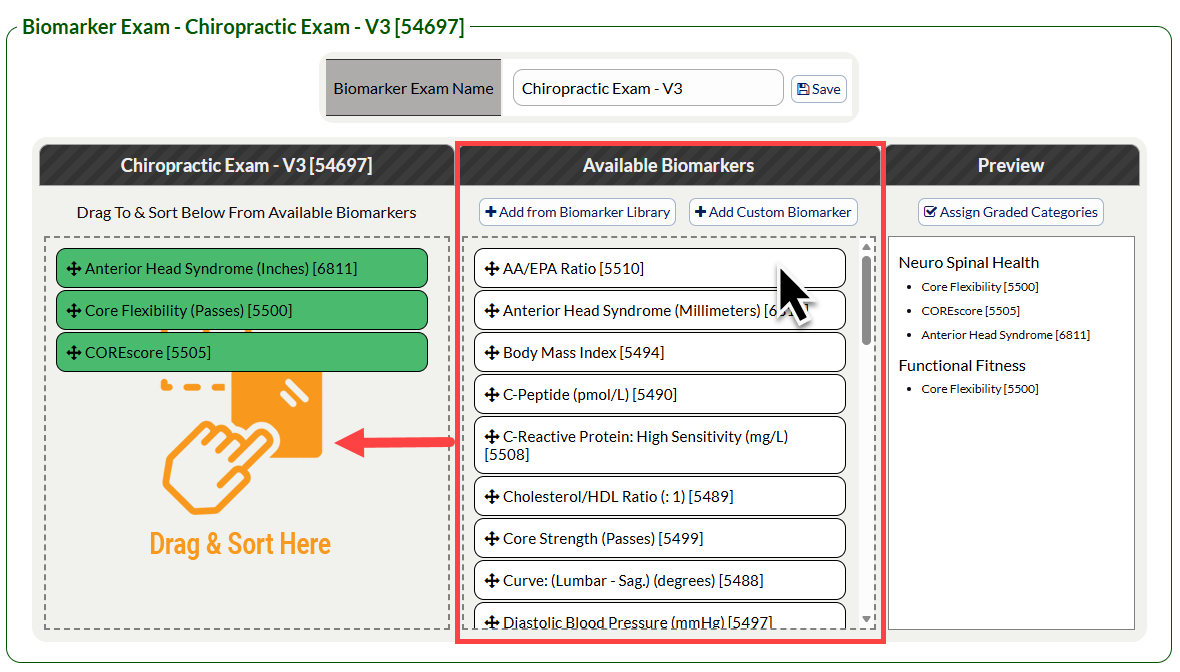This screenshot has height=672, width=1180.
Task: Click plus icon on Add from Biomarker Library
Action: (491, 212)
